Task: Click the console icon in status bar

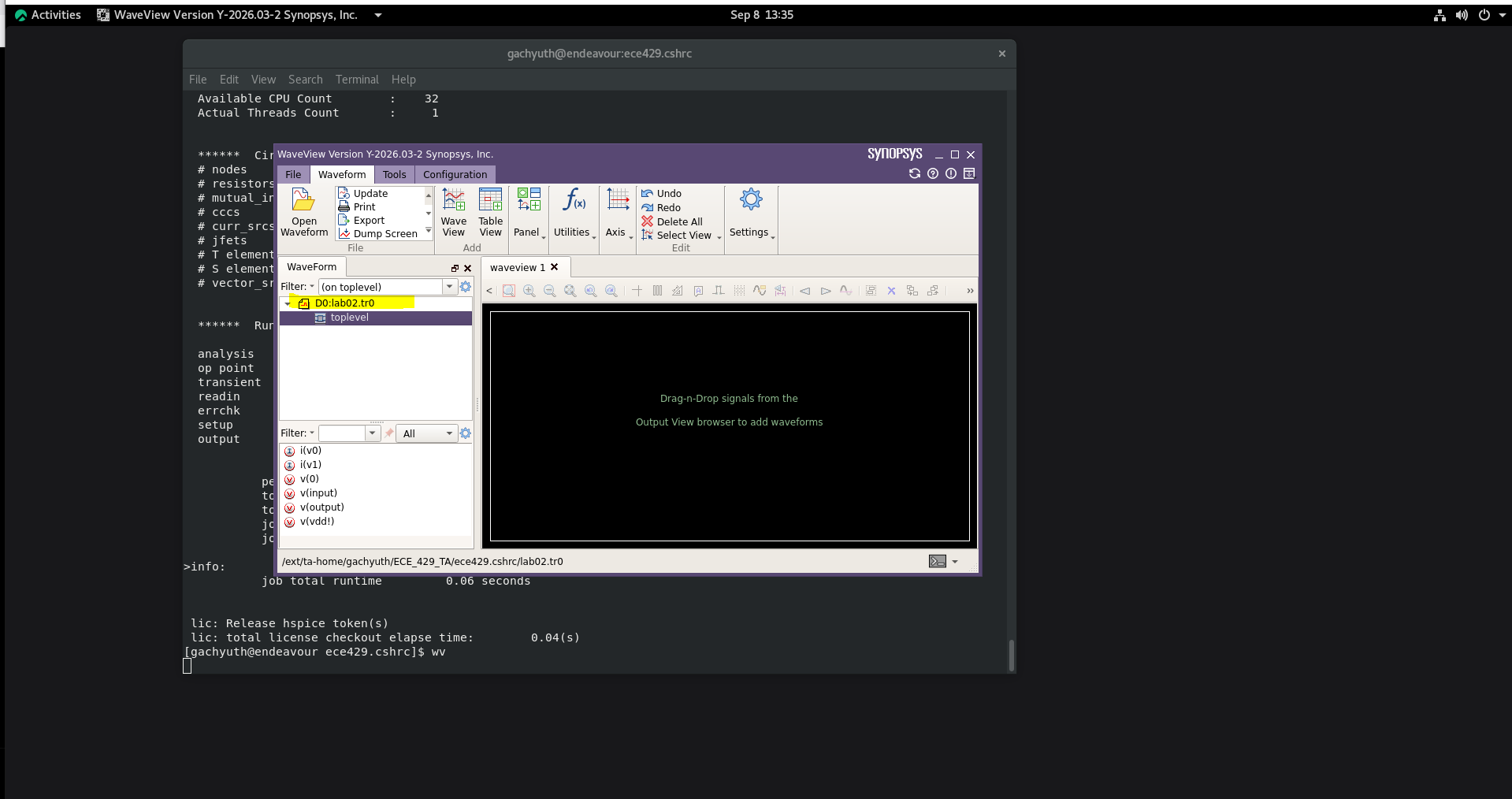Action: [x=937, y=562]
